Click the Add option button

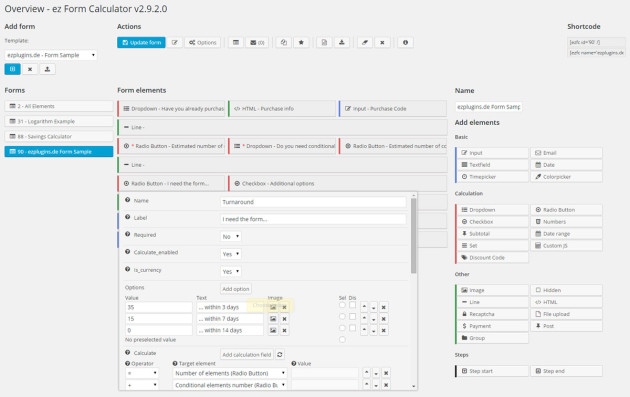[236, 289]
